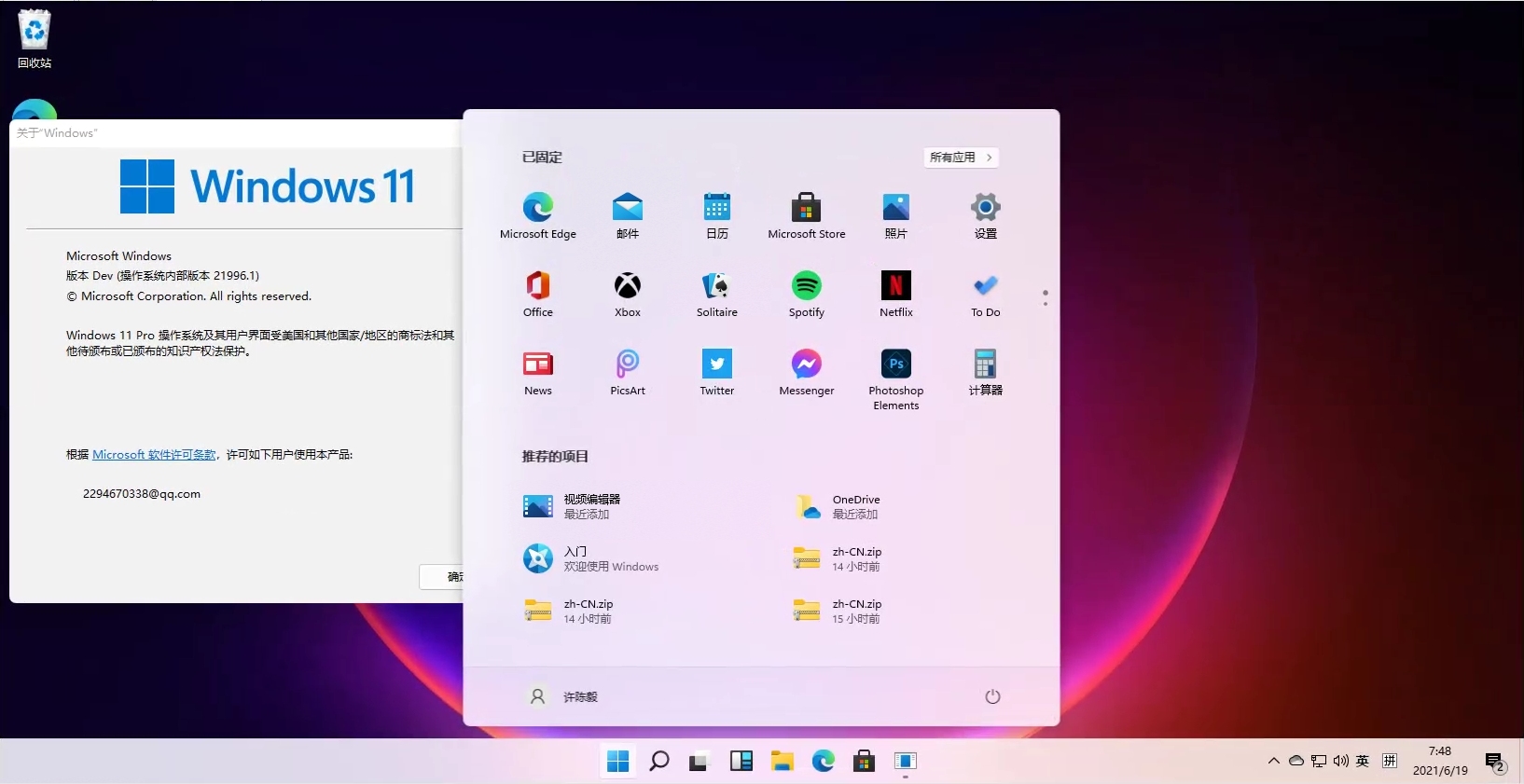Open the Microsoft 软件许可条款 link
Viewport: 1524px width, 784px height.
[x=154, y=455]
